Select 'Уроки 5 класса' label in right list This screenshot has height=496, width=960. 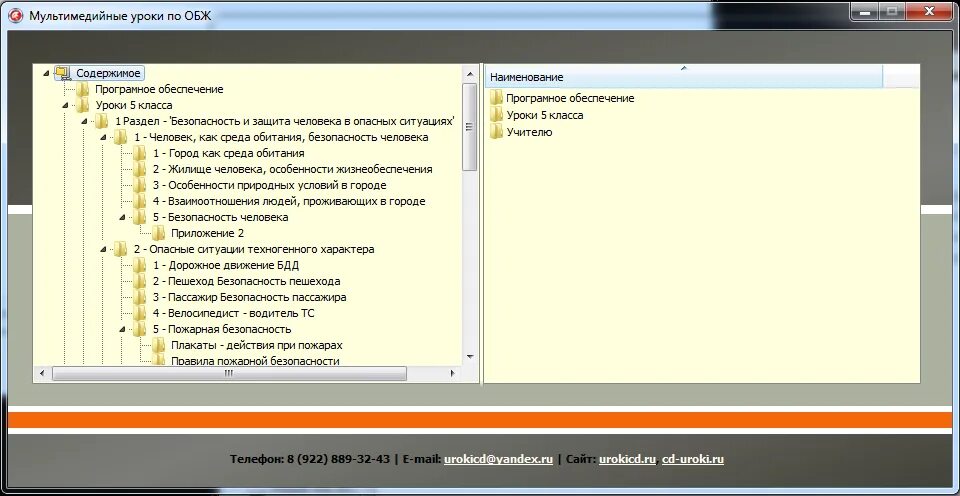coord(545,115)
